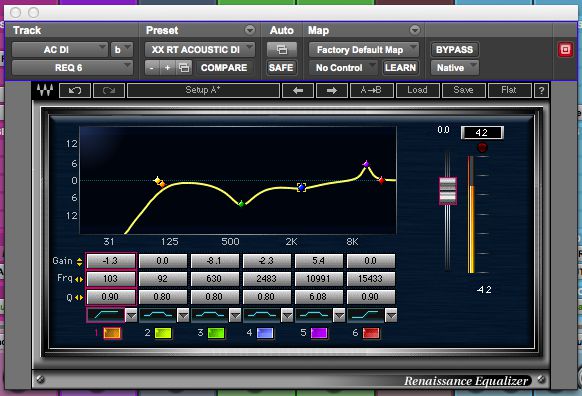The width and height of the screenshot is (582, 396).
Task: Open band 6 filter type dropdown arrow
Action: (391, 315)
